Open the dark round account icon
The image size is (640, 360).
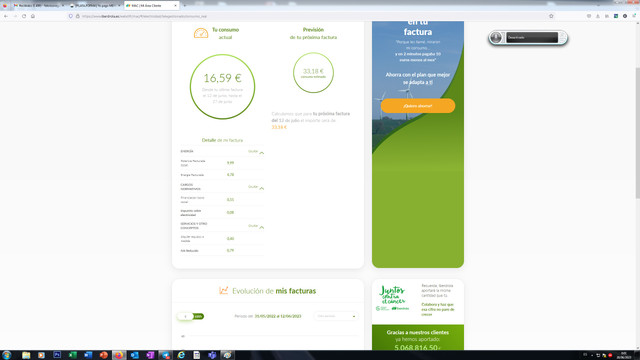625,16
